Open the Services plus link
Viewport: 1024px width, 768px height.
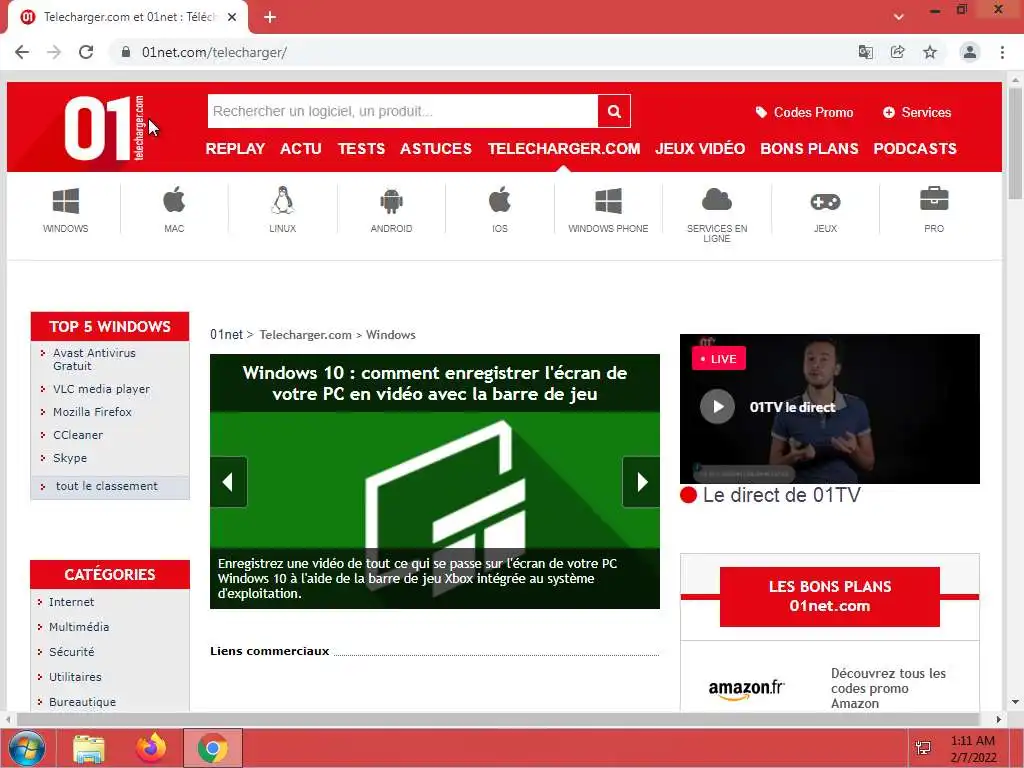(917, 112)
